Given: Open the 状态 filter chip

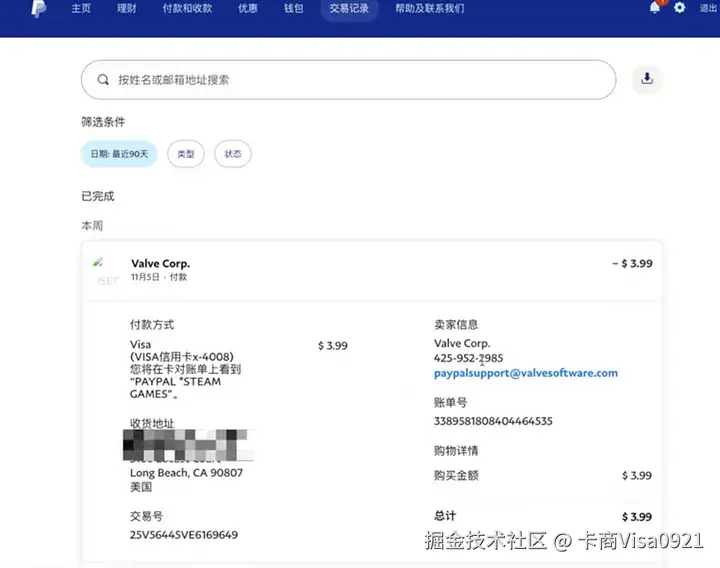Looking at the screenshot, I should click(233, 154).
